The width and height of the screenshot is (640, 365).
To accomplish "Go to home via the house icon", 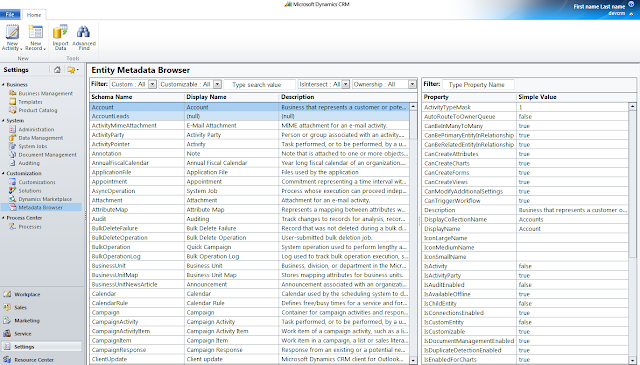I will pos(57,70).
